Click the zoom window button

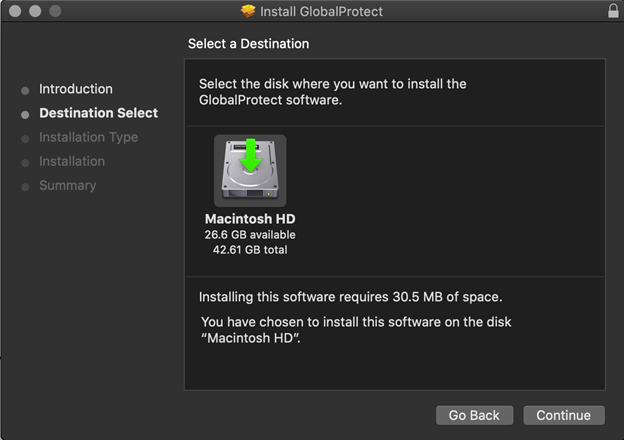coord(53,11)
